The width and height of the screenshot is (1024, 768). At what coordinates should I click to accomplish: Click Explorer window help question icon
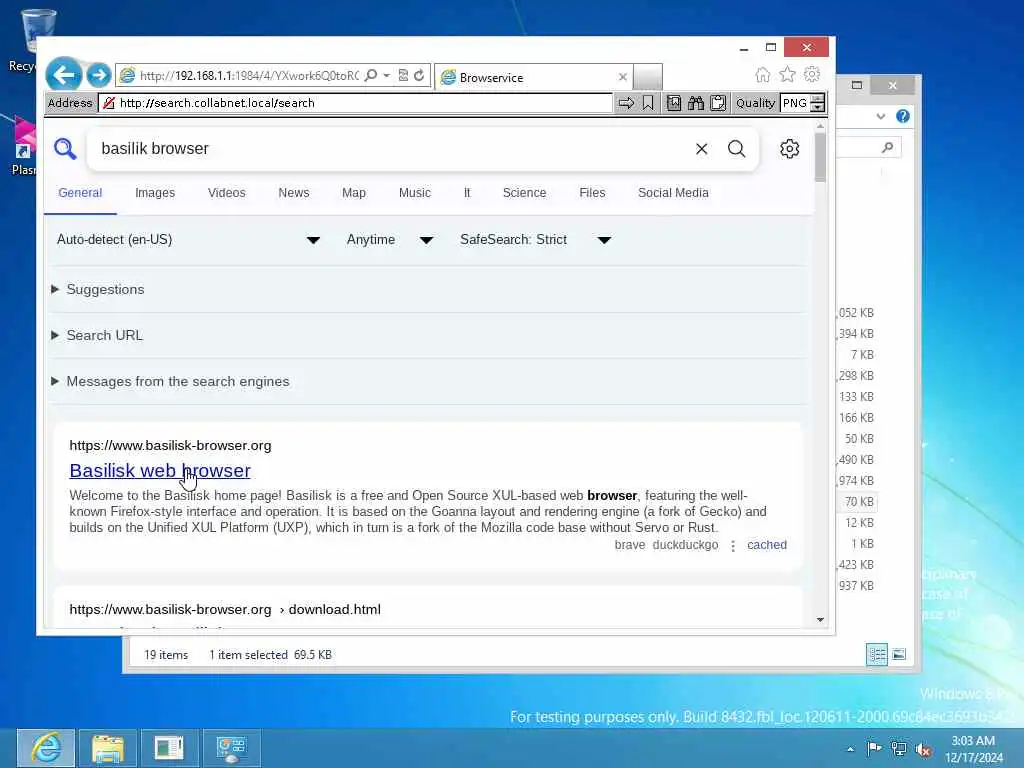[903, 116]
